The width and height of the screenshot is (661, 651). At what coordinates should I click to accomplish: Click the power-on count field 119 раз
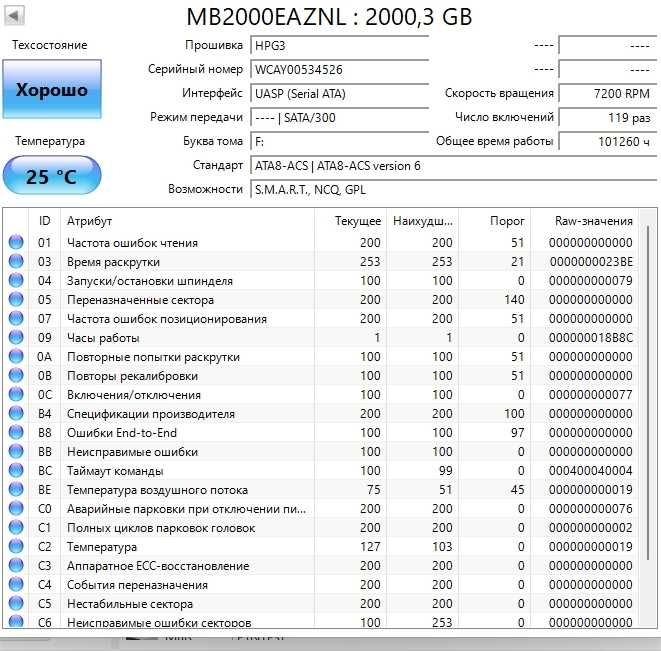click(x=608, y=118)
